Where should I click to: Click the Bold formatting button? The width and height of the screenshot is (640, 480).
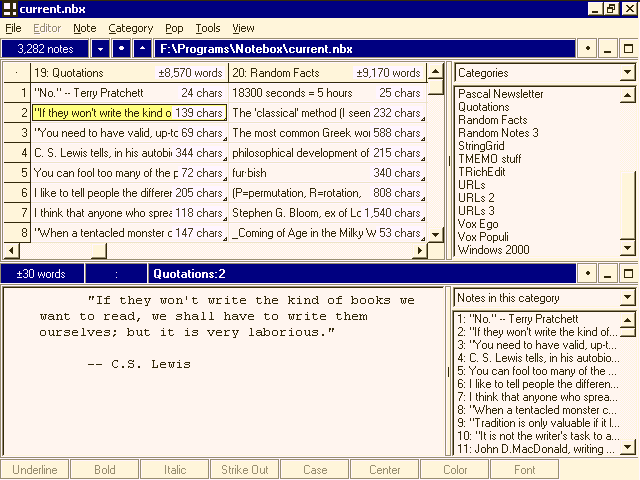[x=105, y=470]
